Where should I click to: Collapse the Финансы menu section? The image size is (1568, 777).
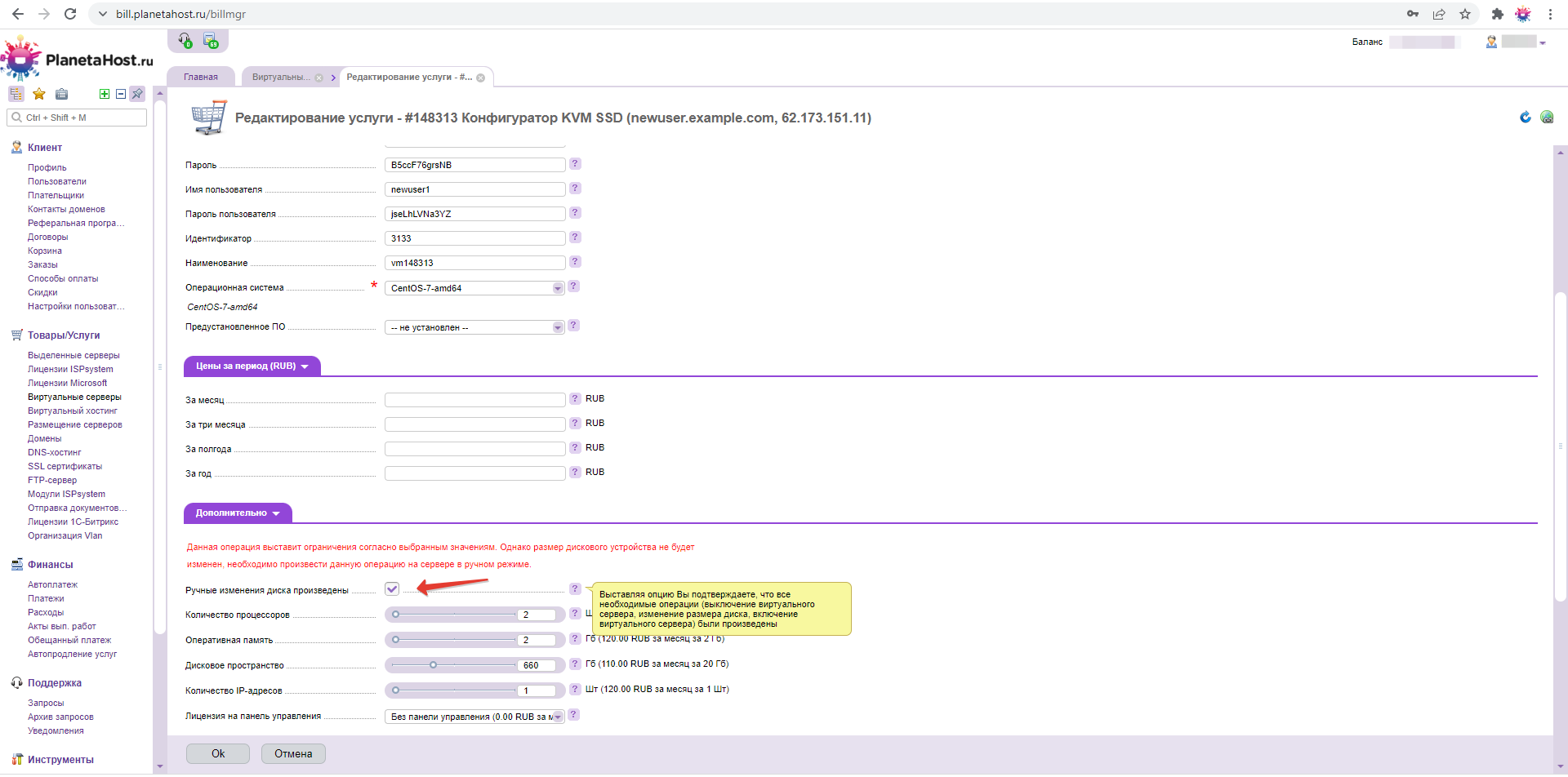(50, 565)
